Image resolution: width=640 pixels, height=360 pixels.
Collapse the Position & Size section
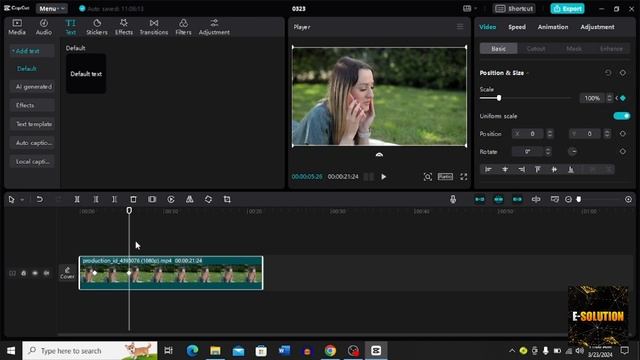pos(527,73)
